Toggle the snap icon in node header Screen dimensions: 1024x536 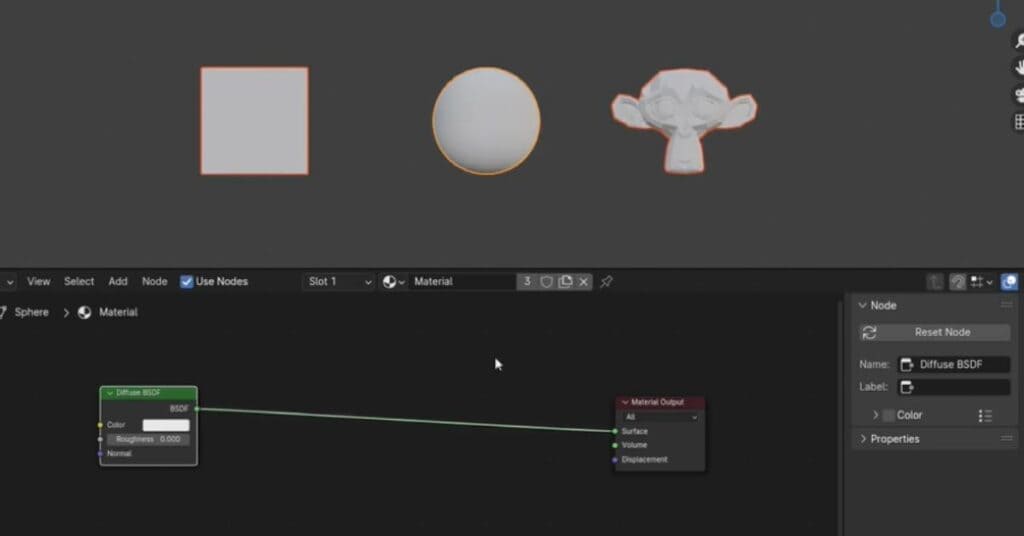[x=957, y=283]
